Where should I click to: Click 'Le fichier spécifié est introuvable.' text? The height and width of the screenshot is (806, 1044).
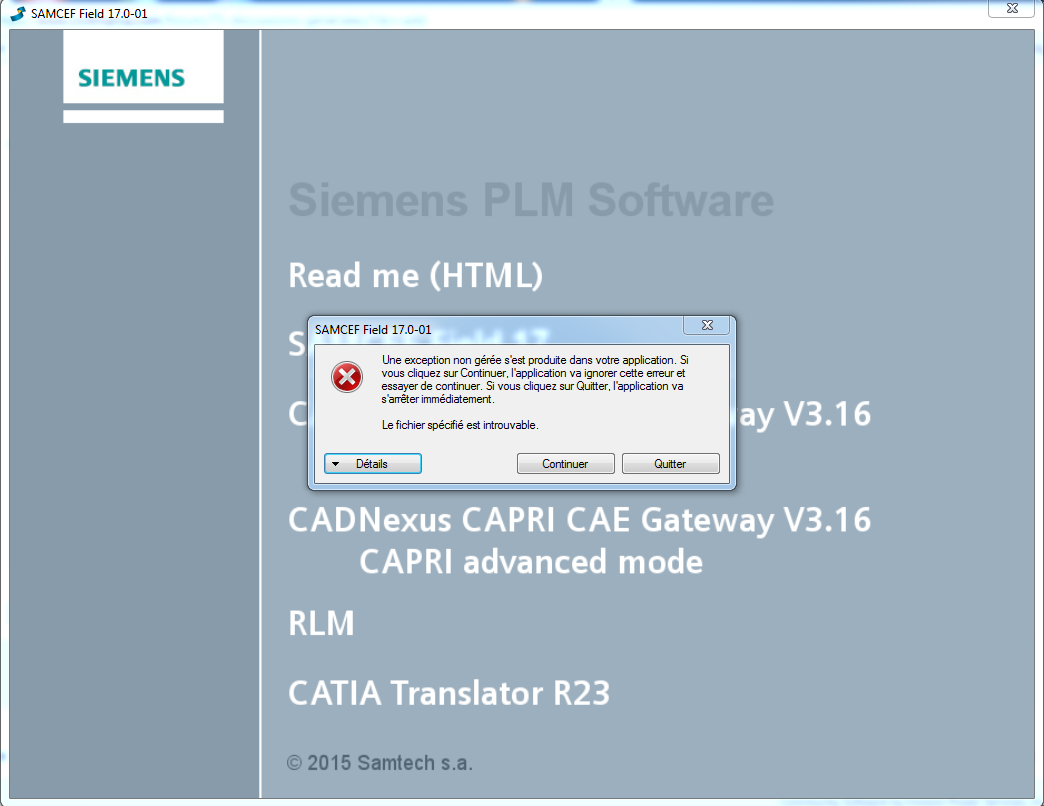pyautogui.click(x=460, y=425)
